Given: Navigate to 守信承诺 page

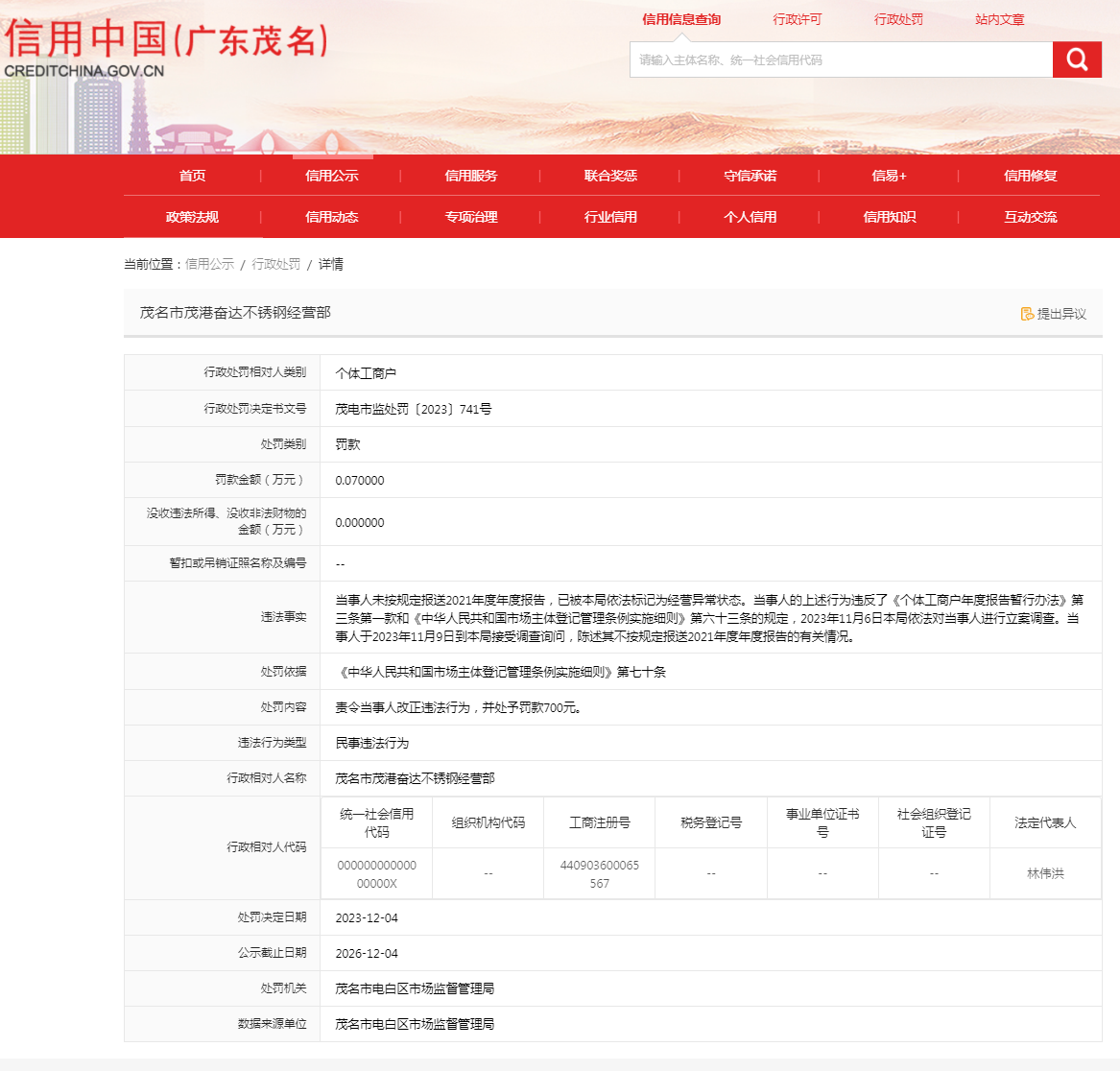Looking at the screenshot, I should 750,176.
